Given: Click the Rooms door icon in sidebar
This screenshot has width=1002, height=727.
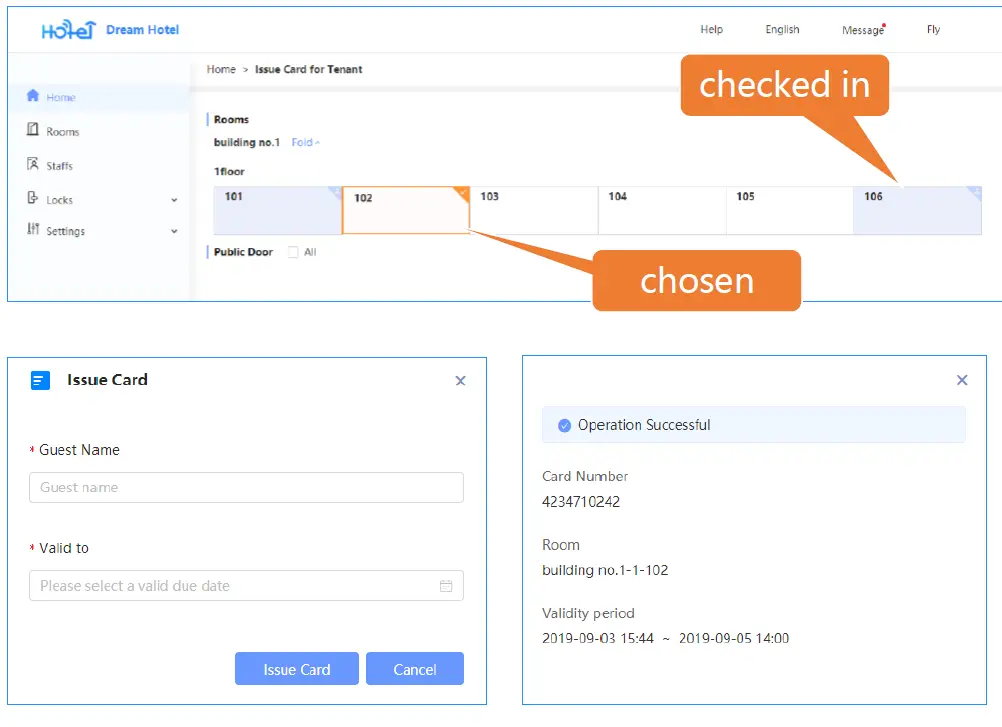Looking at the screenshot, I should (33, 130).
